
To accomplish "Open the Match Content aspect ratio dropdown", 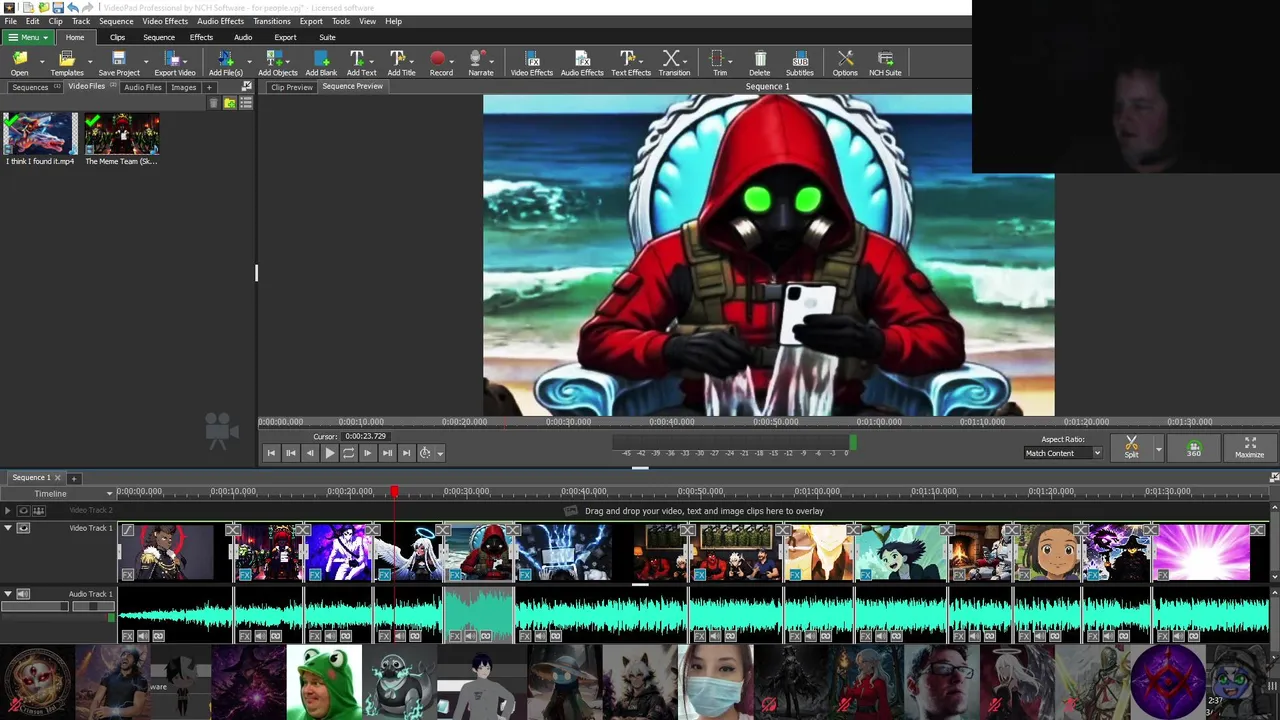I will pos(1063,453).
